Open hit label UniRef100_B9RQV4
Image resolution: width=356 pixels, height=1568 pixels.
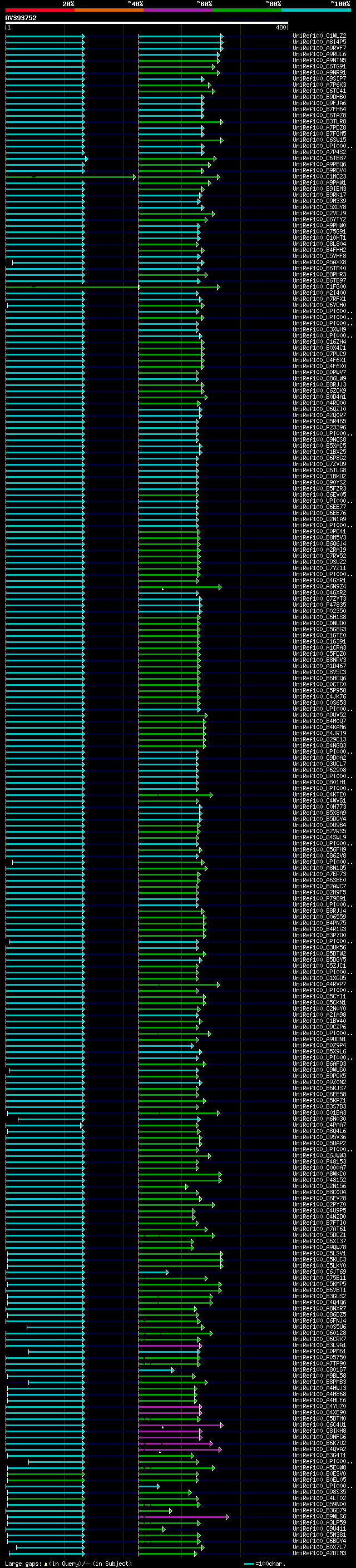point(319,170)
